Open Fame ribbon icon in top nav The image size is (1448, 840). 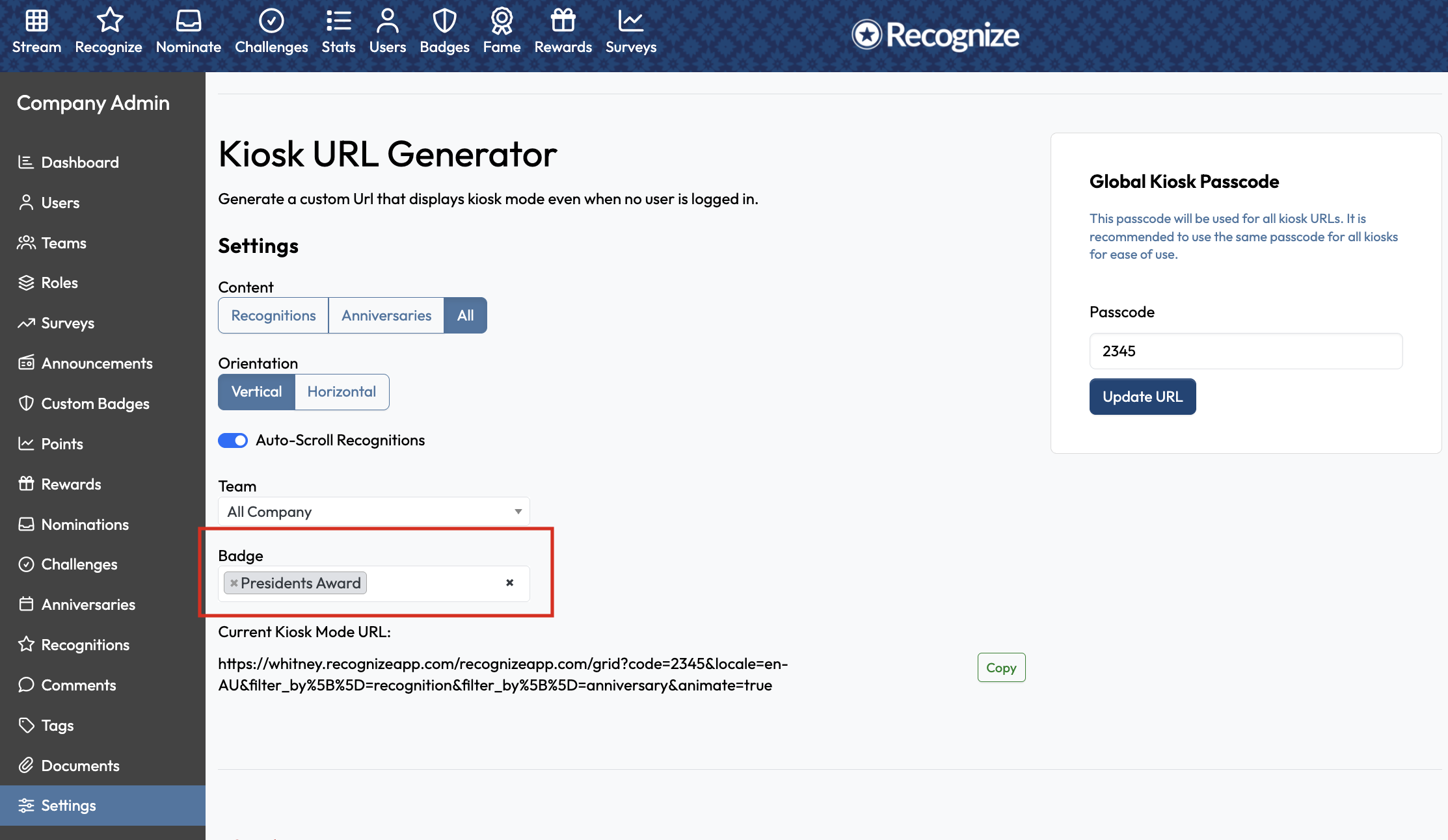click(502, 21)
